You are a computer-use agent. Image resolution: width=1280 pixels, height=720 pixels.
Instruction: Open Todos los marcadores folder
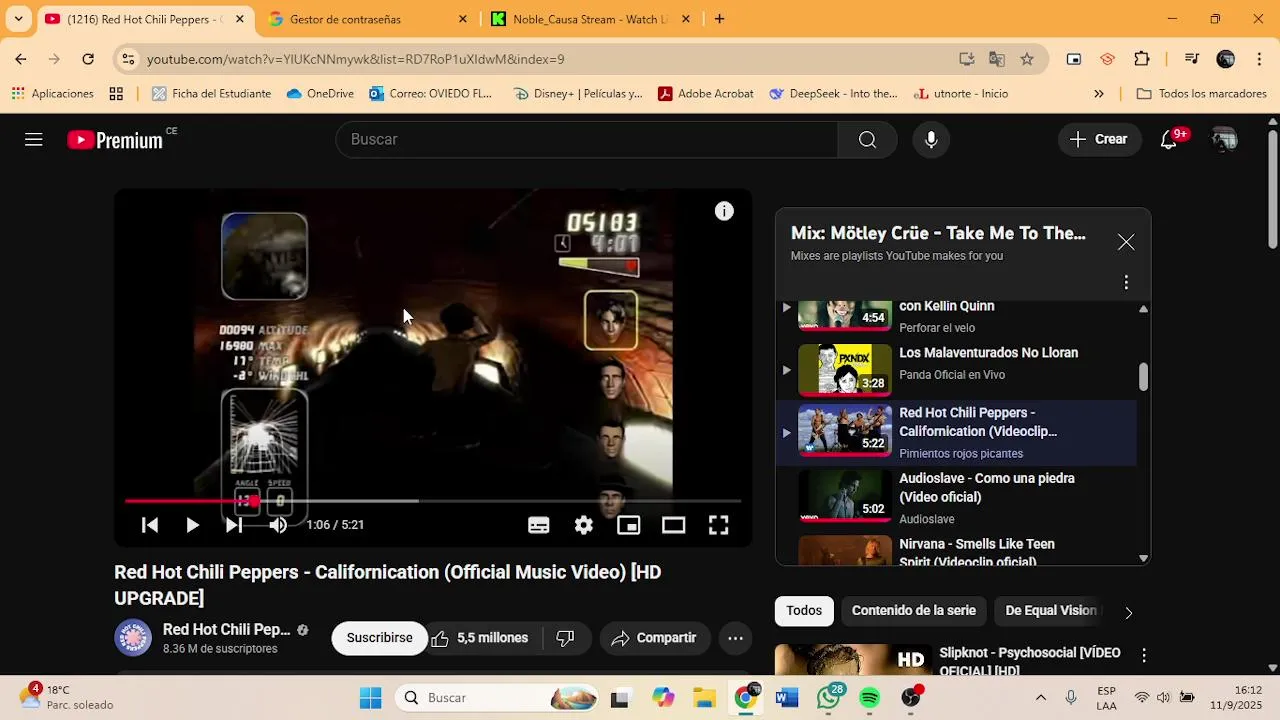(1202, 94)
